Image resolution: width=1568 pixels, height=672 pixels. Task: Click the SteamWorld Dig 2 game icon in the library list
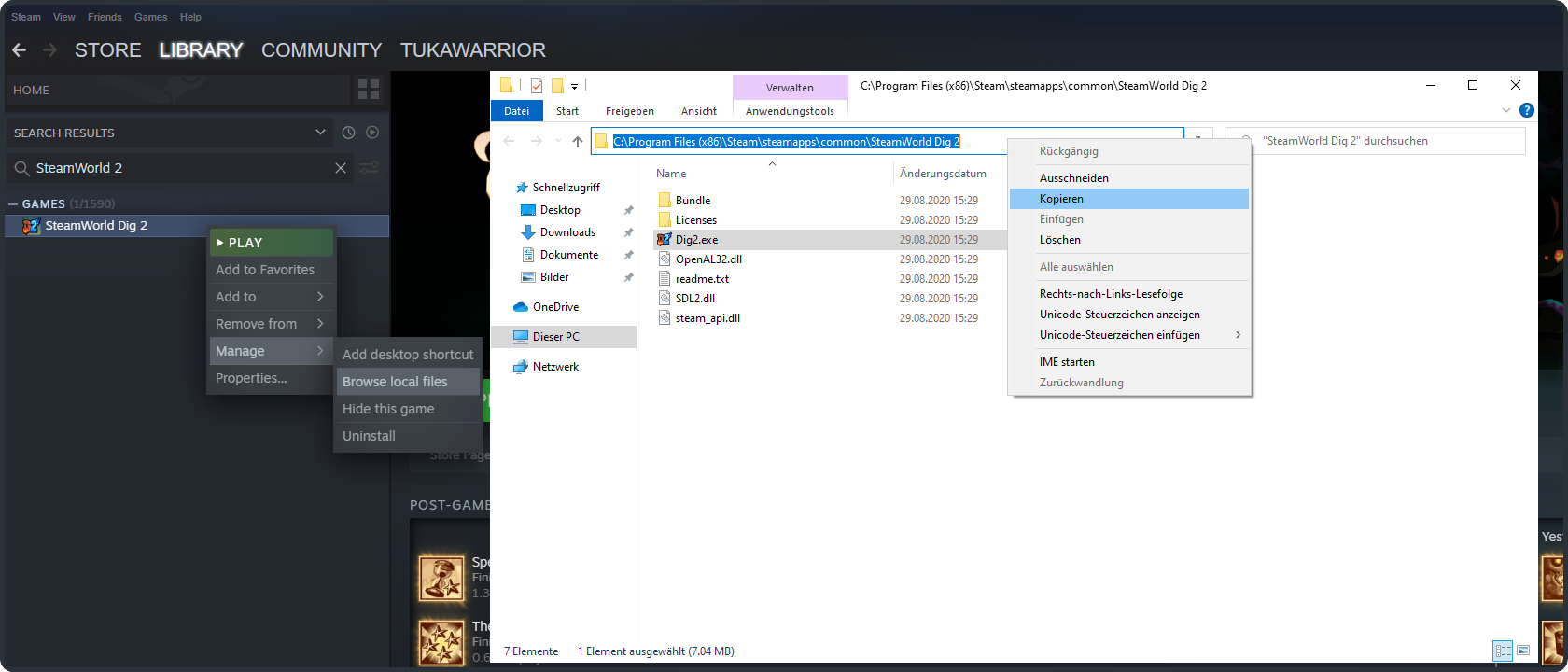click(x=31, y=226)
